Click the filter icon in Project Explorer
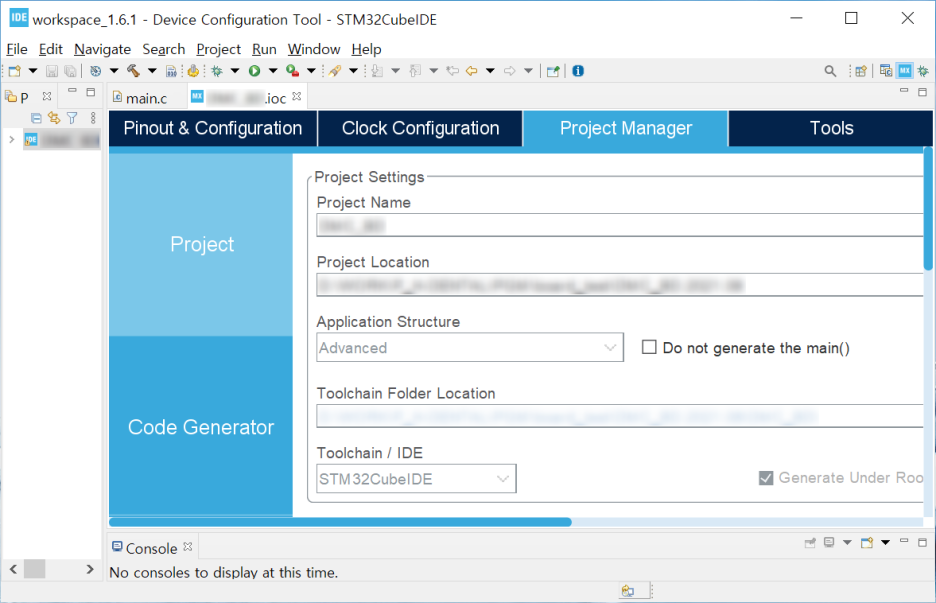 (72, 118)
